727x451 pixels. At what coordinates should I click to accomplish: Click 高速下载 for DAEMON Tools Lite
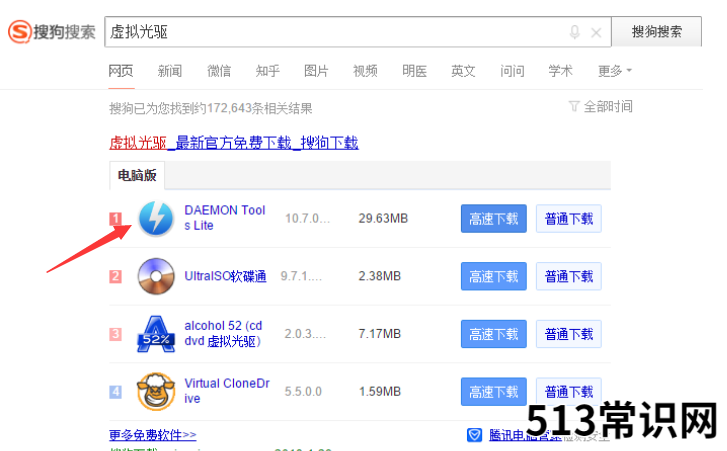[494, 218]
